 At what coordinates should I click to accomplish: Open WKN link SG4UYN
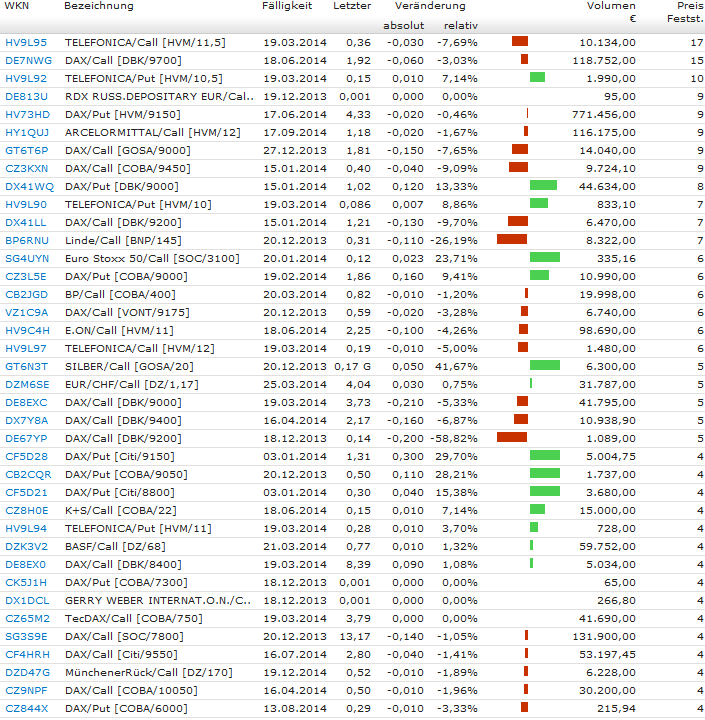tap(27, 259)
